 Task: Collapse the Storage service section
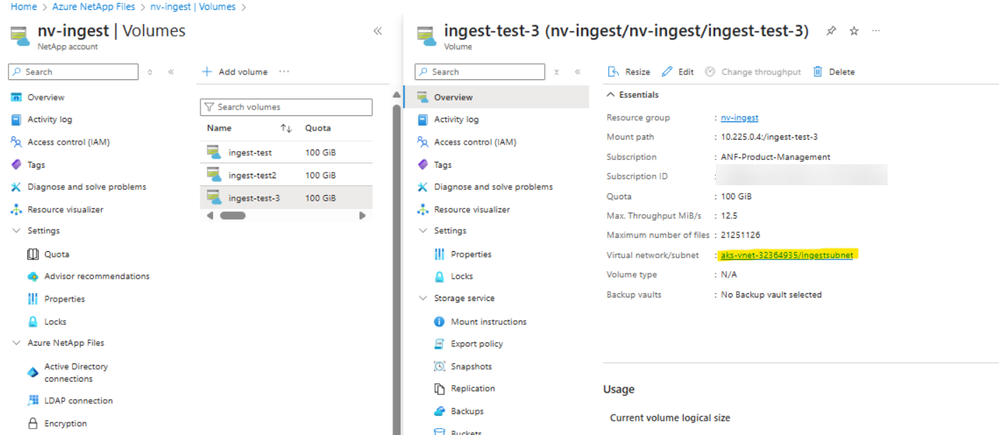(423, 298)
